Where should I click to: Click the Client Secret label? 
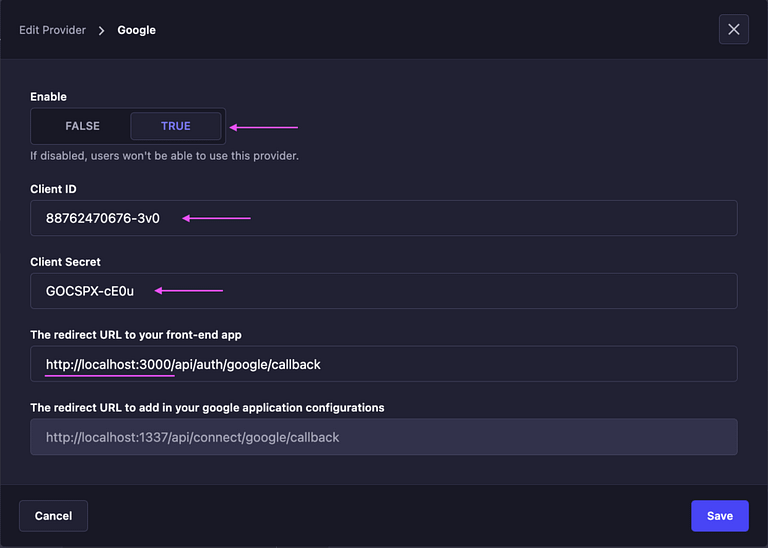[x=65, y=262]
